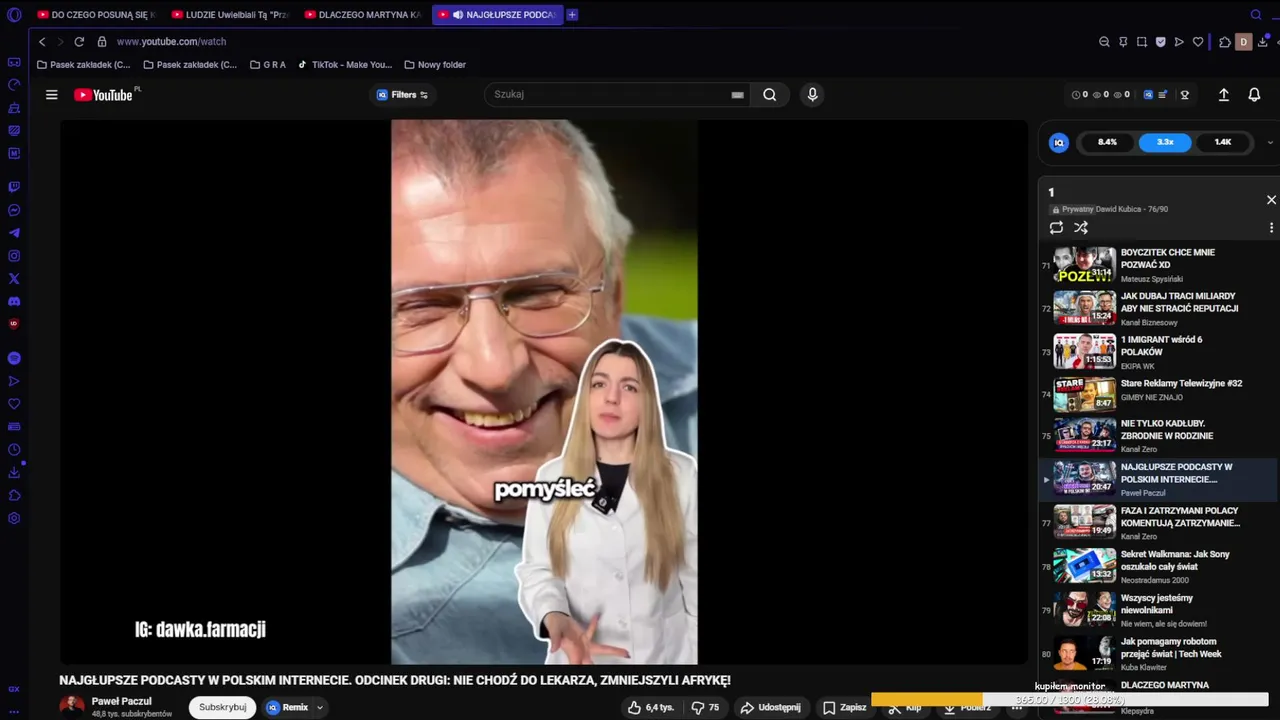Open the TikTok - Make You... bookmark
Viewport: 1280px width, 720px height.
click(x=345, y=65)
